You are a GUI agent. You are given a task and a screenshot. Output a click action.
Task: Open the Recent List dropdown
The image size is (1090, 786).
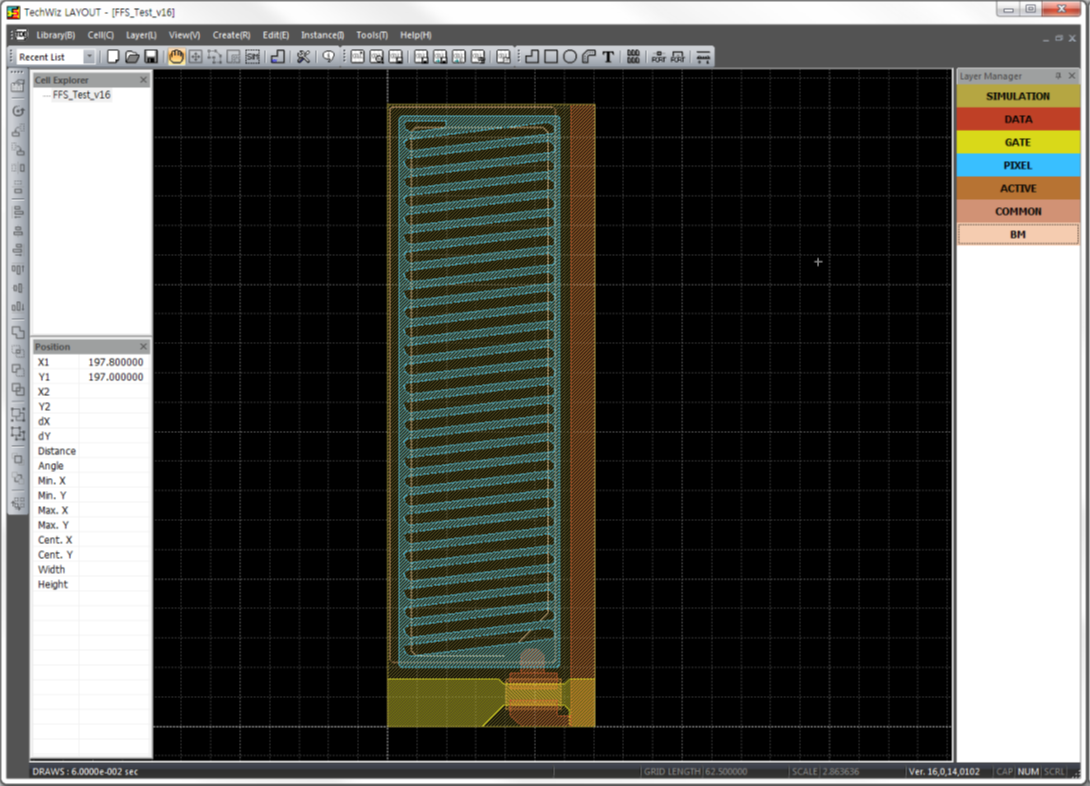point(89,57)
